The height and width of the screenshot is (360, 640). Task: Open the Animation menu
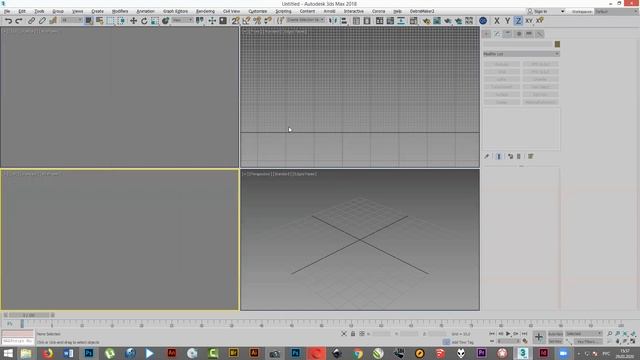[x=145, y=11]
